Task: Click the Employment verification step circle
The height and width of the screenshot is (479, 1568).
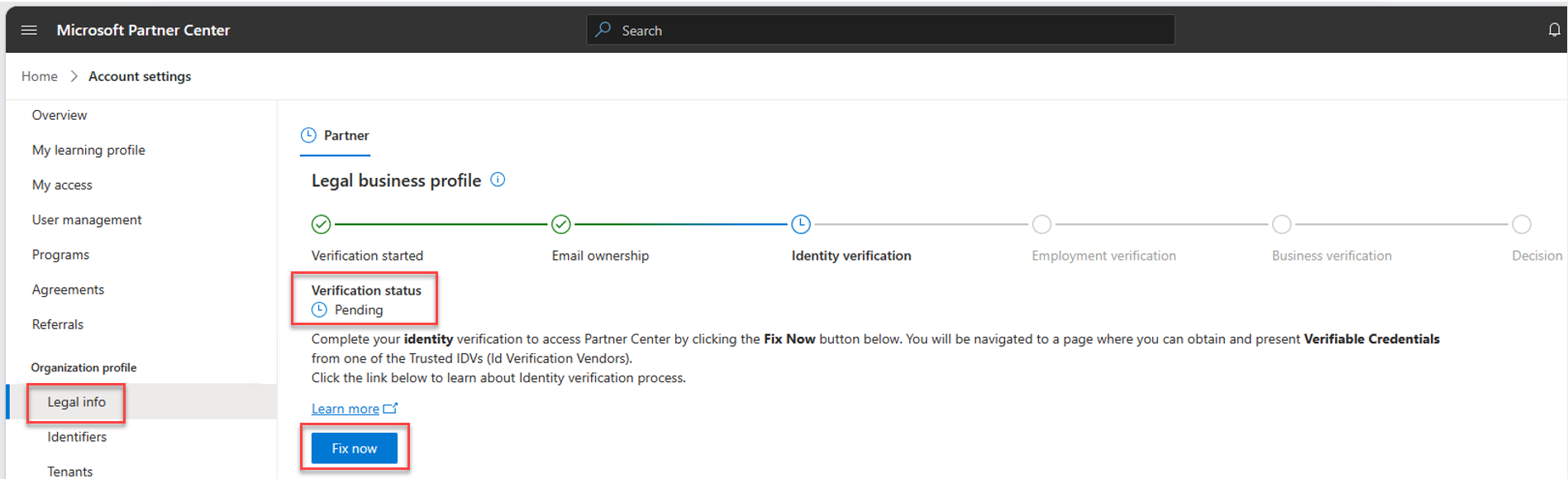Action: coord(1041,224)
